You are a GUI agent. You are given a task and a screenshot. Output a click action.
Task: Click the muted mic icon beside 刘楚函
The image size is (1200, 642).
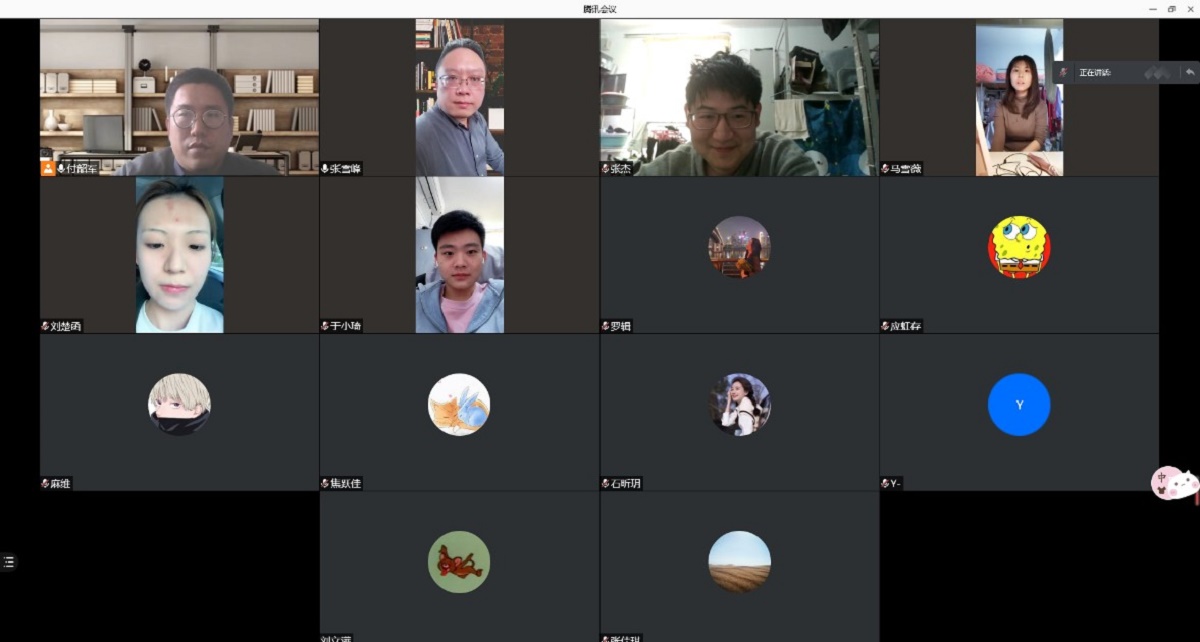point(45,326)
